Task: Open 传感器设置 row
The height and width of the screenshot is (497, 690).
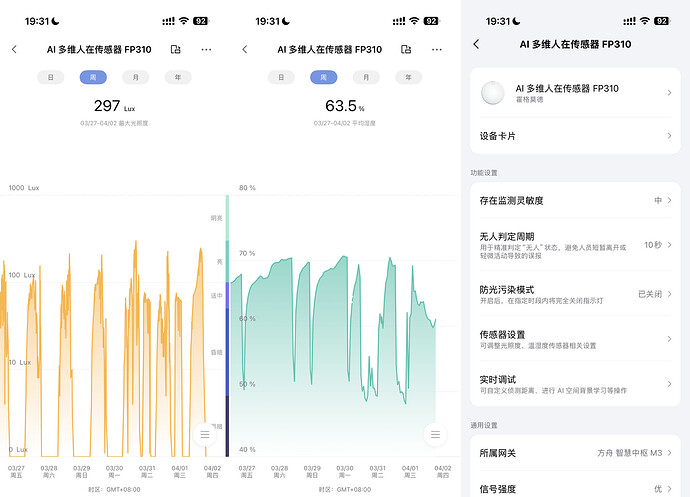Action: click(576, 339)
